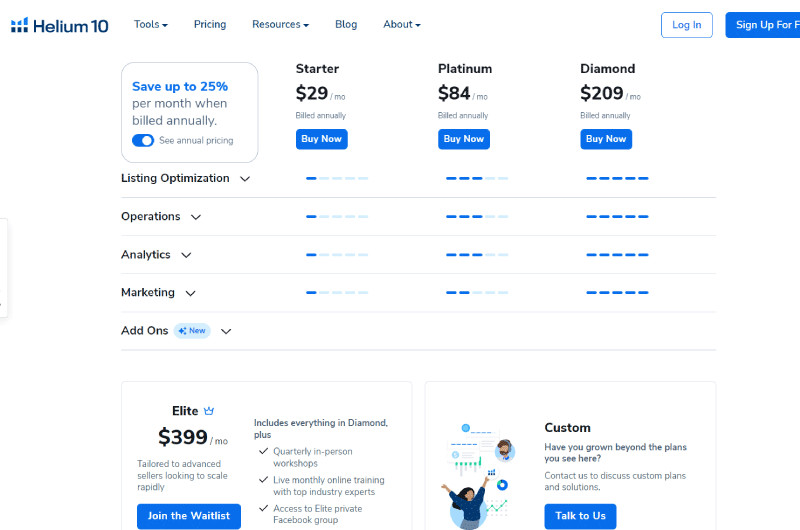The height and width of the screenshot is (530, 800).
Task: Click the Starter plan heading
Action: pos(317,68)
